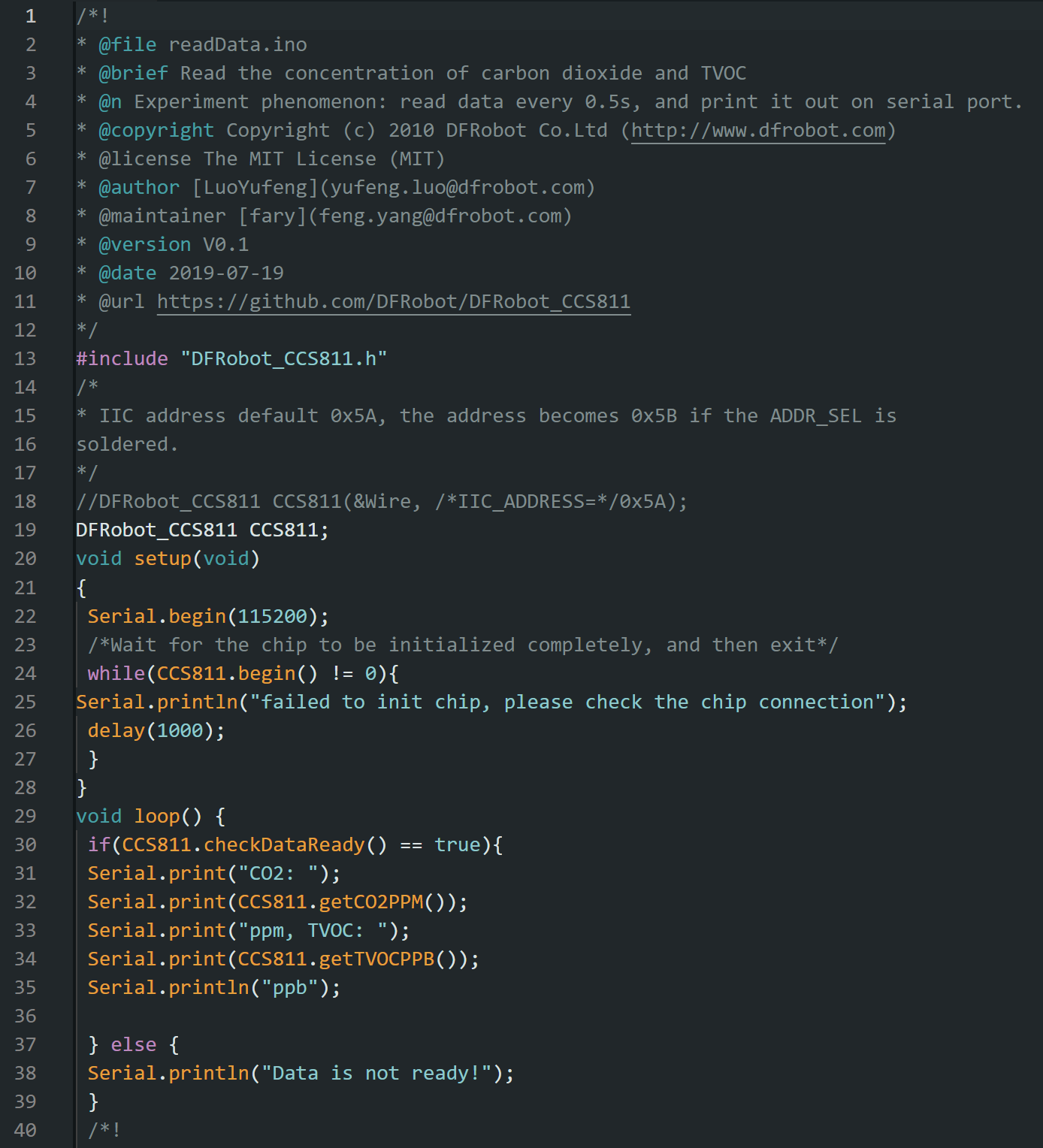
Task: Click the @file readData.ino comment line
Action: (x=192, y=44)
